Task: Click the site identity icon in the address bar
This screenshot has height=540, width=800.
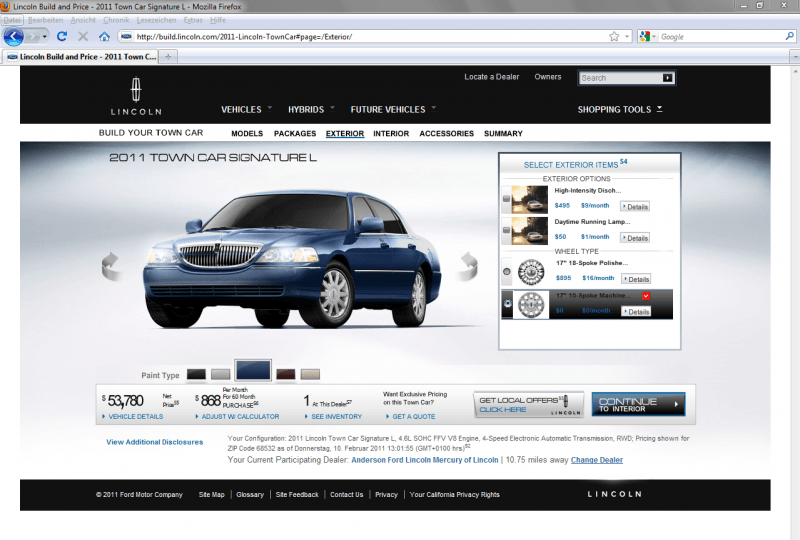Action: (x=126, y=37)
